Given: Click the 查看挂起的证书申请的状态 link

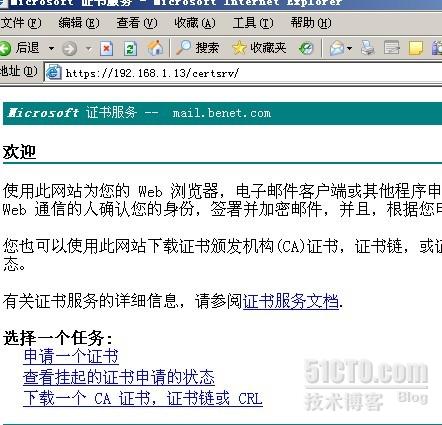Looking at the screenshot, I should pyautogui.click(x=119, y=377).
